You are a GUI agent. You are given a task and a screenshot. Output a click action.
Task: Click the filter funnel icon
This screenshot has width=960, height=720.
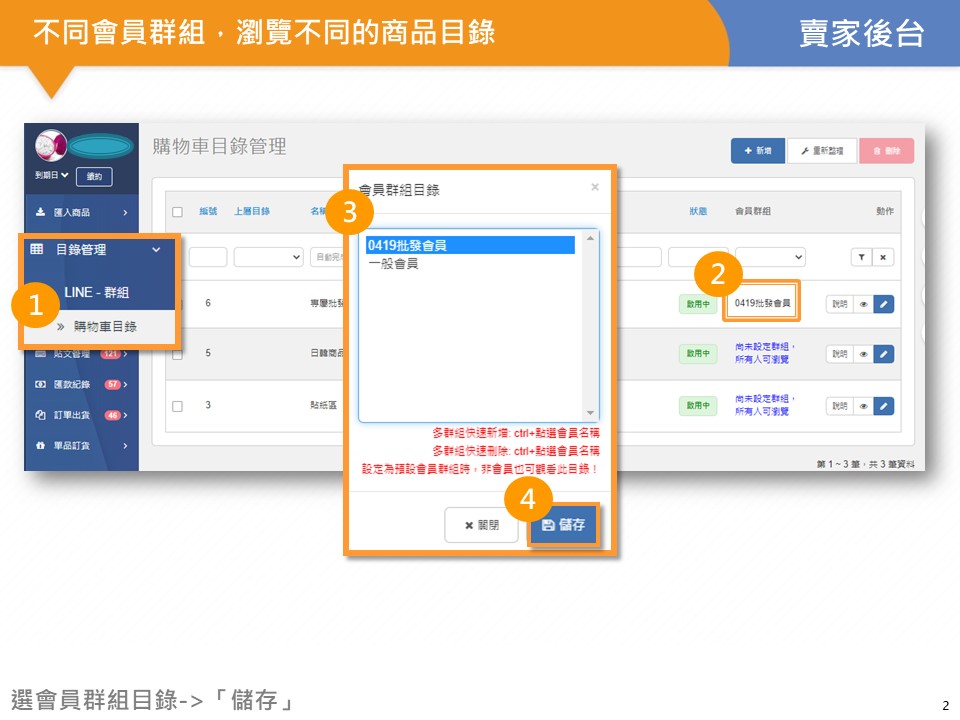(861, 257)
